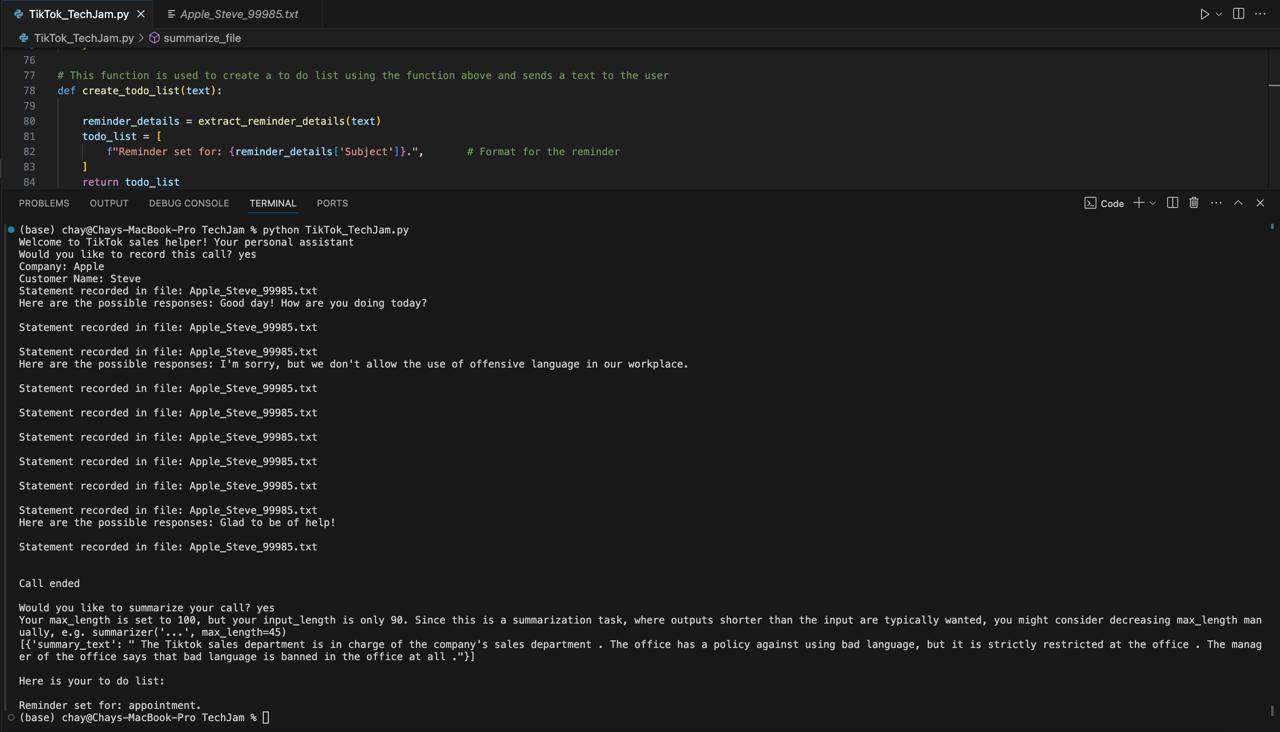The width and height of the screenshot is (1280, 732).
Task: Click 'Reminder set for: appointment.' terminal line
Action: tap(110, 705)
